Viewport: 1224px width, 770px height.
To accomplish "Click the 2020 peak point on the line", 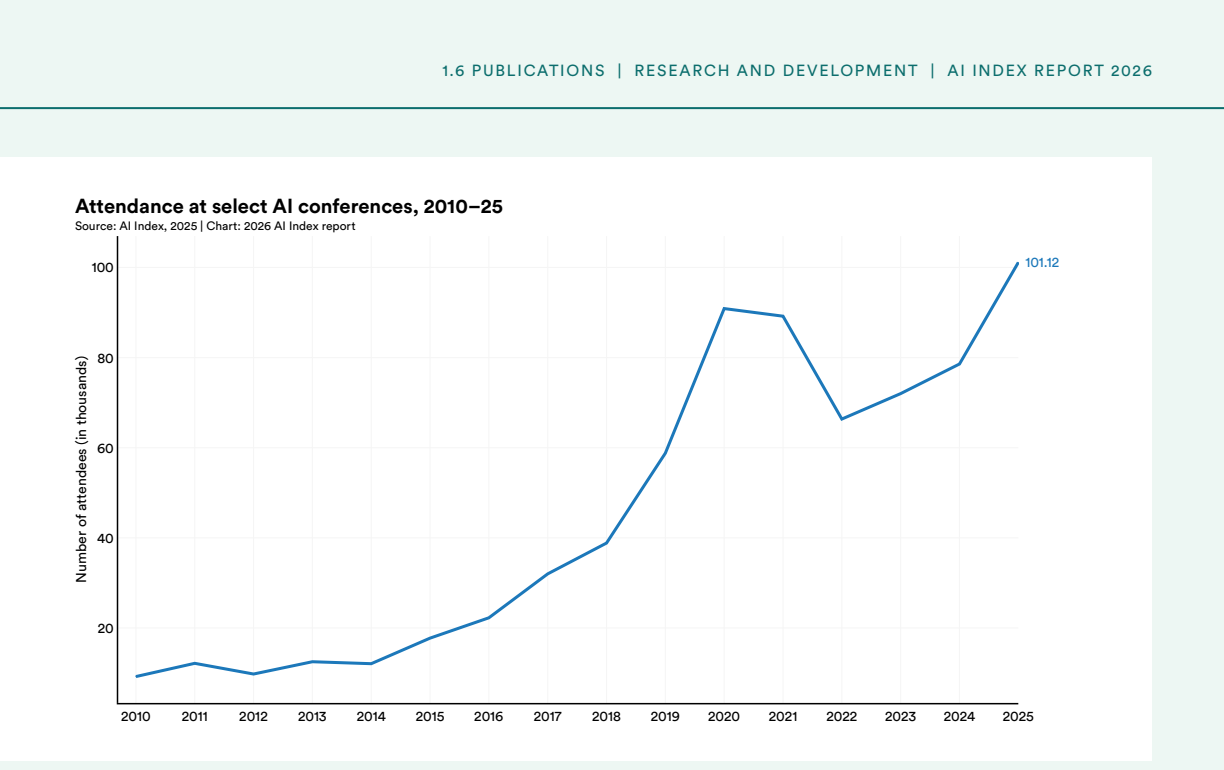I will tap(724, 309).
